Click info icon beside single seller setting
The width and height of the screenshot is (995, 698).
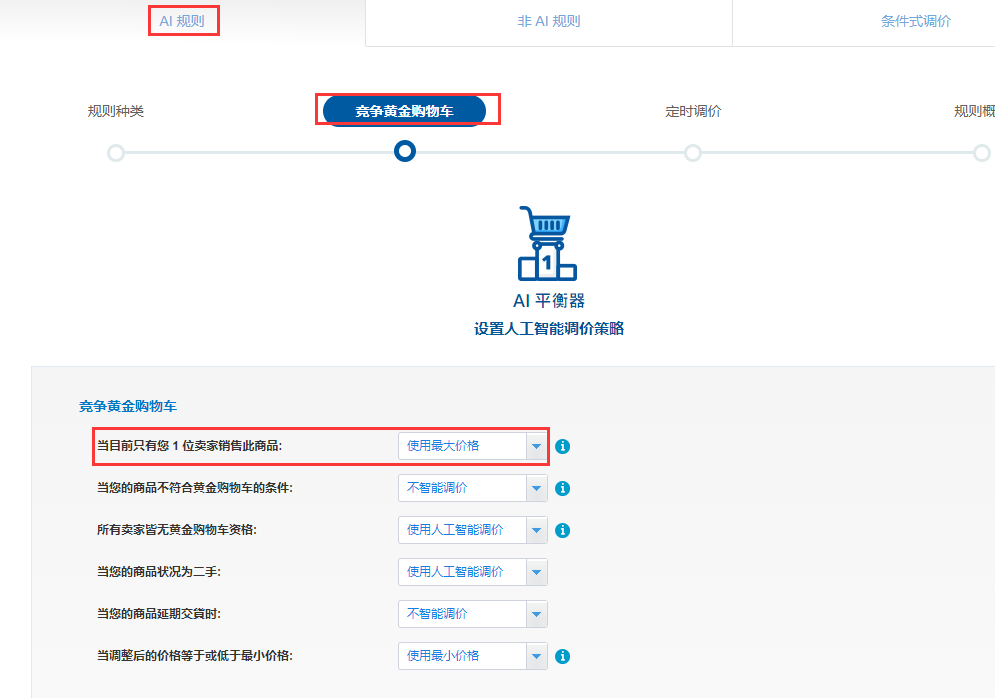(562, 446)
